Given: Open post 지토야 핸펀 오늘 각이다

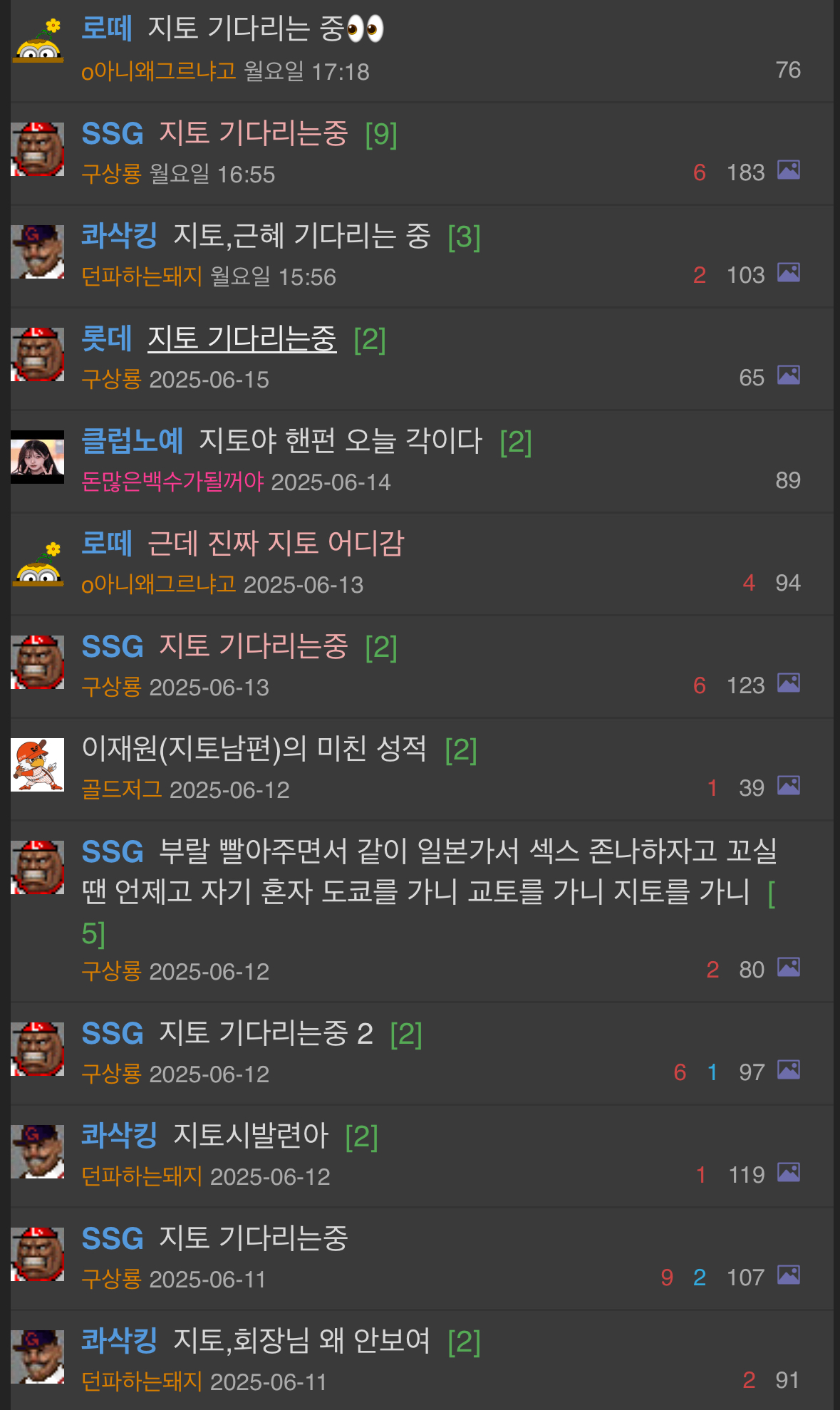Looking at the screenshot, I should point(341,441).
